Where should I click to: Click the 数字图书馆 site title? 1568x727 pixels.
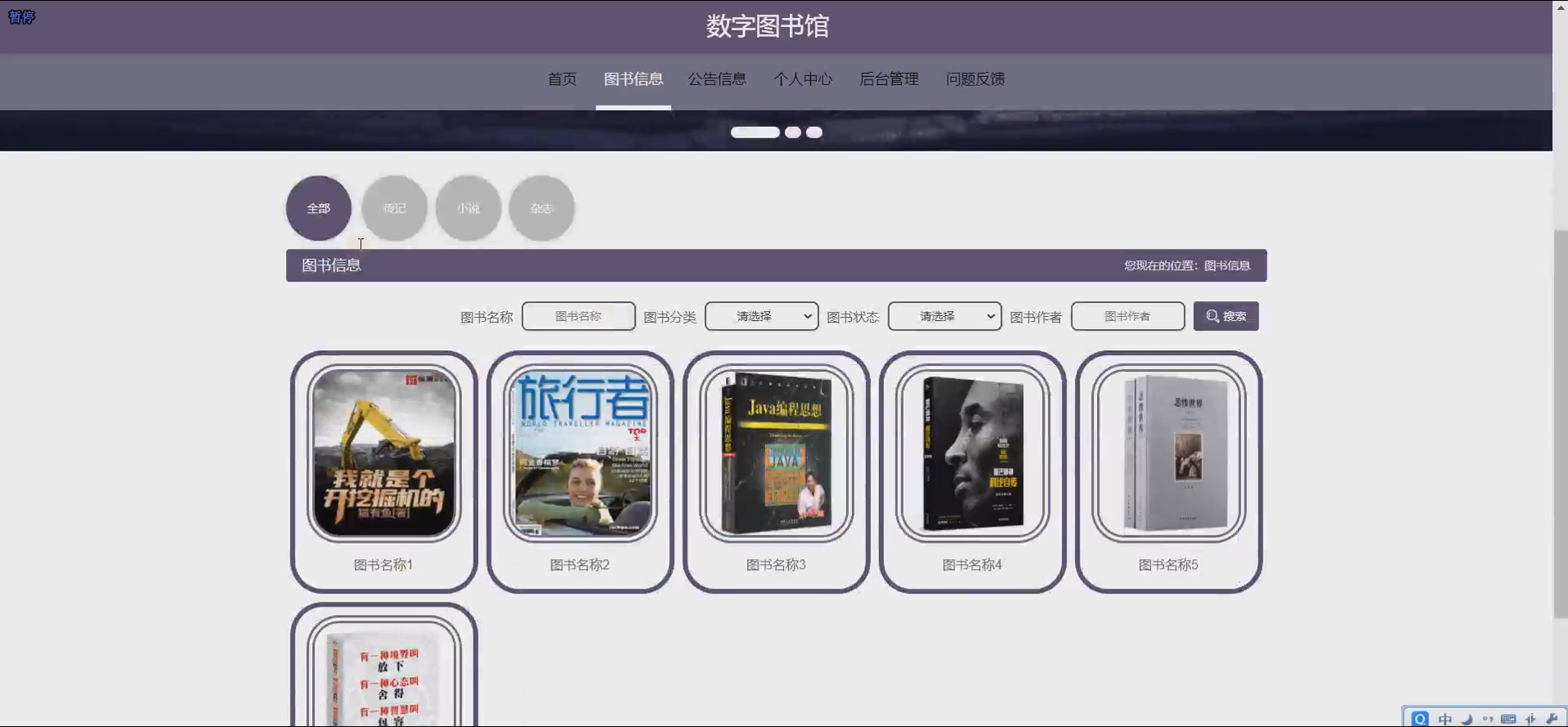[x=768, y=26]
